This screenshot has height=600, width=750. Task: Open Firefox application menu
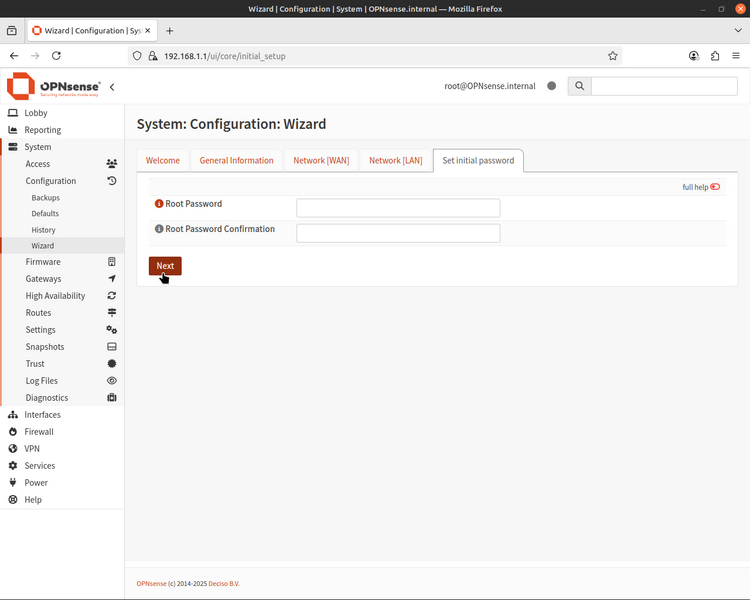click(736, 56)
